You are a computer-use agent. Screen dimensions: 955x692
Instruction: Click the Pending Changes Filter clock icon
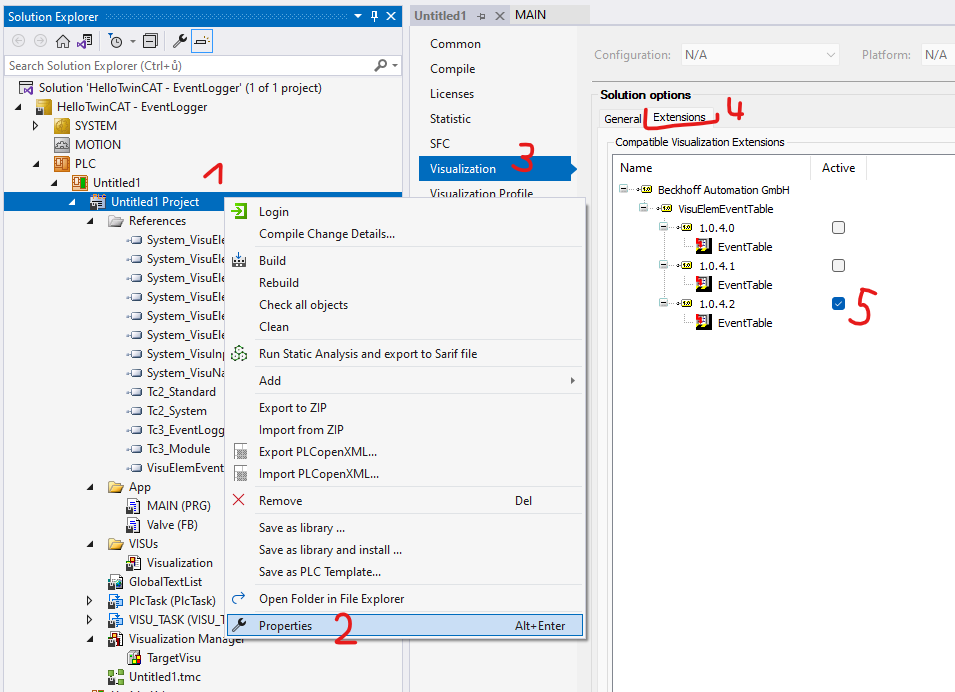115,41
